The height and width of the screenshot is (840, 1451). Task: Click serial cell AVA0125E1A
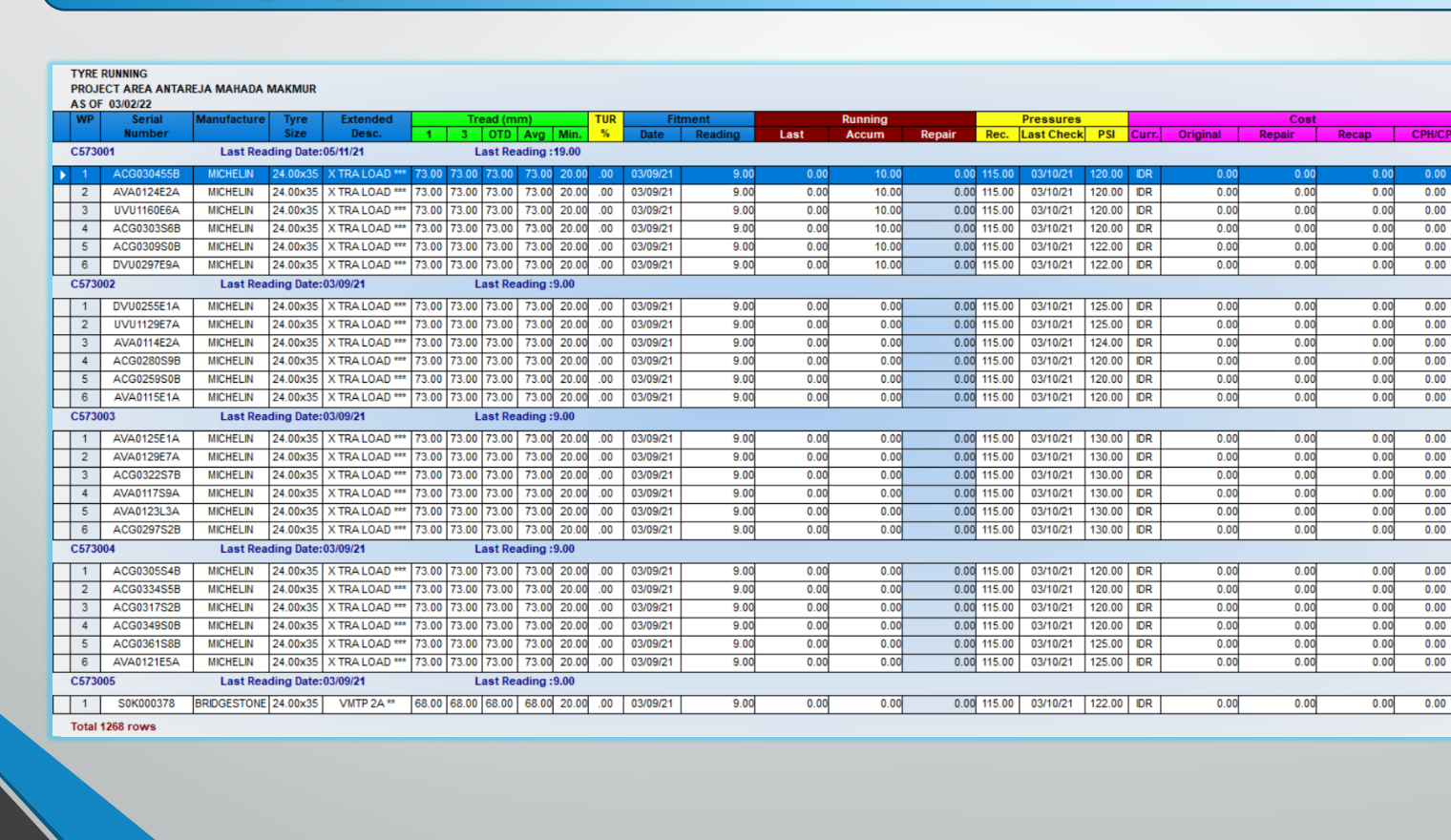tap(146, 439)
